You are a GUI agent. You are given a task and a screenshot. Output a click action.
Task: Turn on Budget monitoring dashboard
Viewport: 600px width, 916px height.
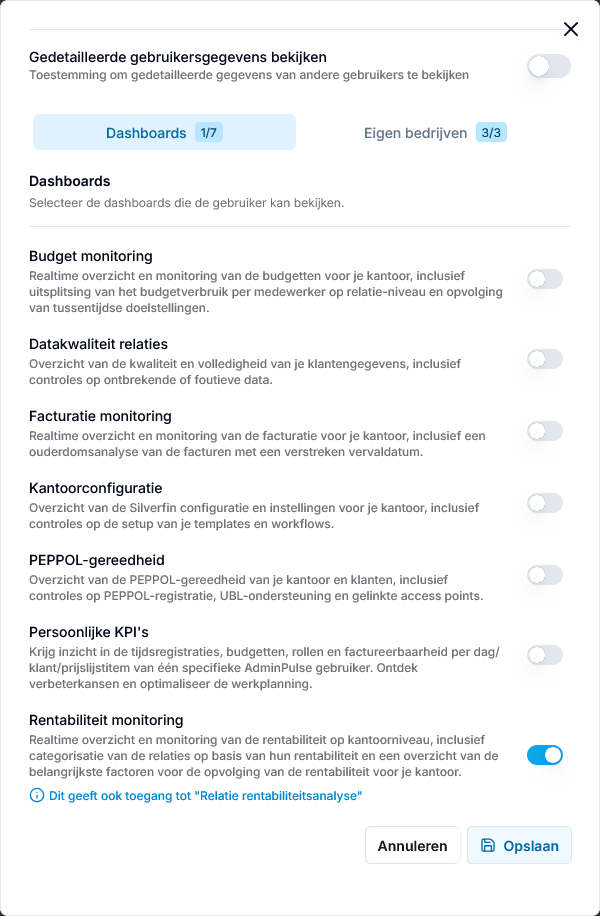tap(544, 279)
